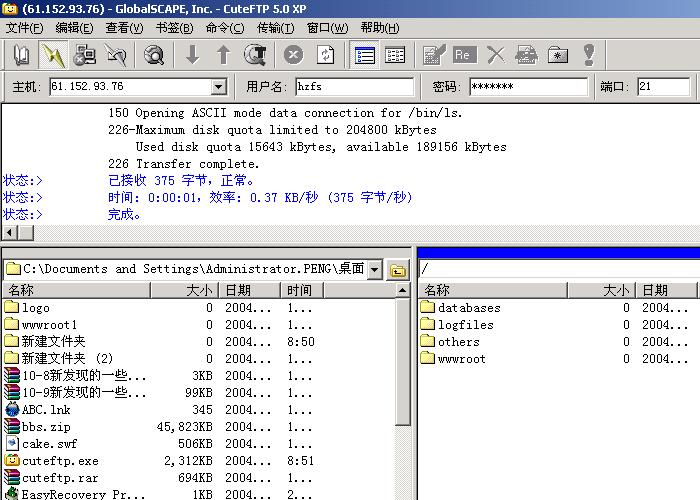Image resolution: width=700 pixels, height=500 pixels.
Task: Click the username field hzfs
Action: [x=354, y=87]
